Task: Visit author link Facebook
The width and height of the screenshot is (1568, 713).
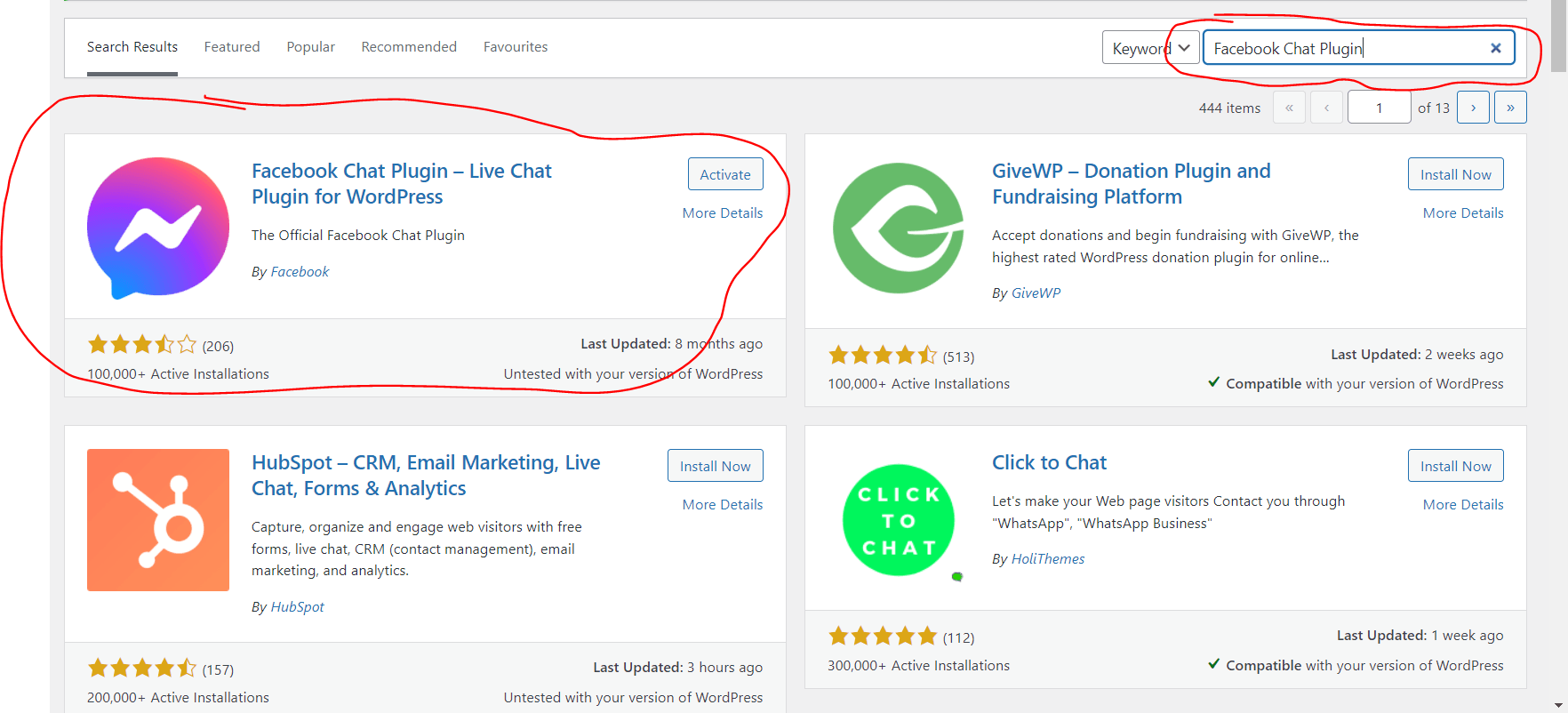Action: [300, 272]
